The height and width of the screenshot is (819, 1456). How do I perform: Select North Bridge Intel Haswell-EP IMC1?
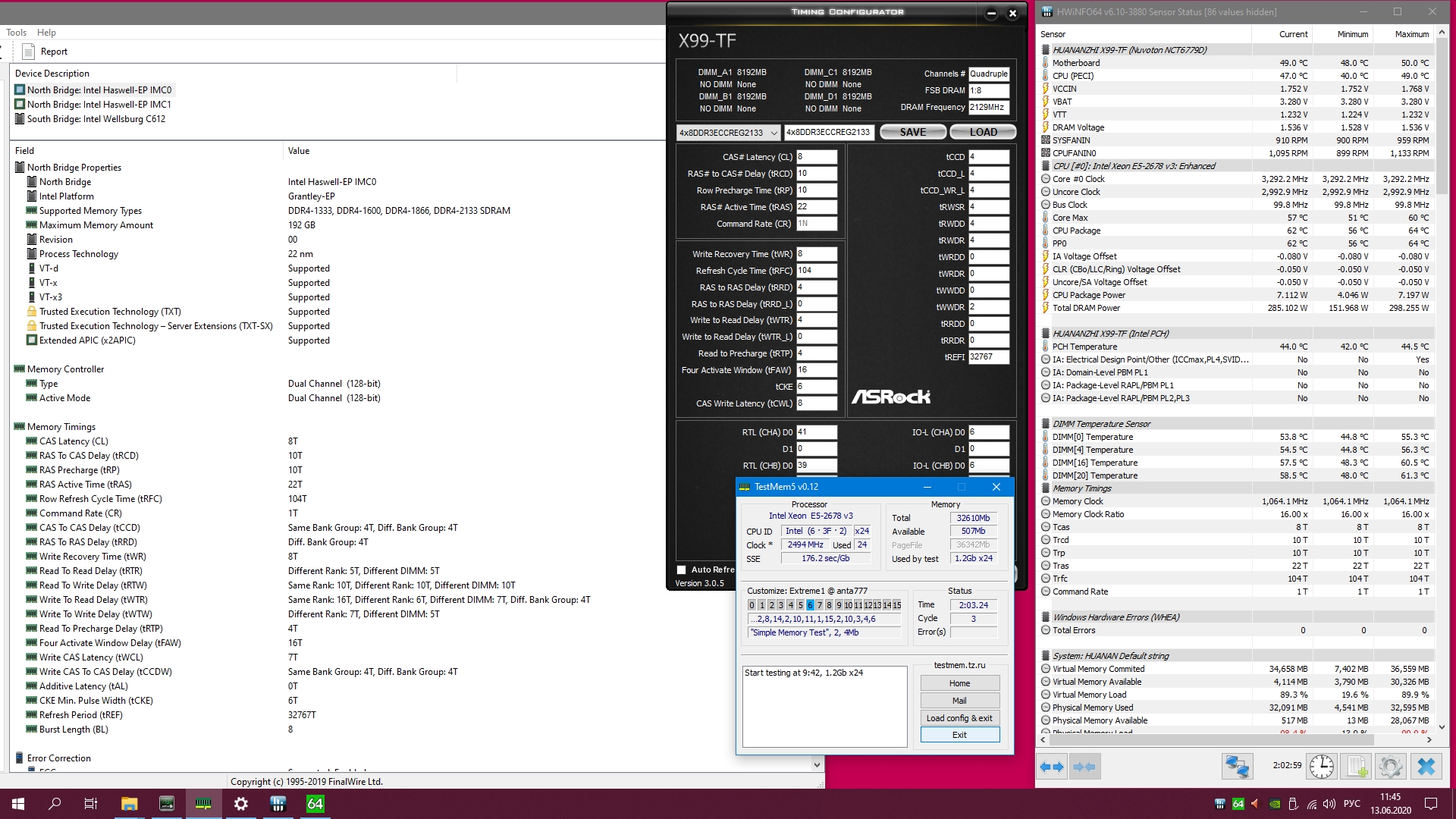pyautogui.click(x=99, y=105)
